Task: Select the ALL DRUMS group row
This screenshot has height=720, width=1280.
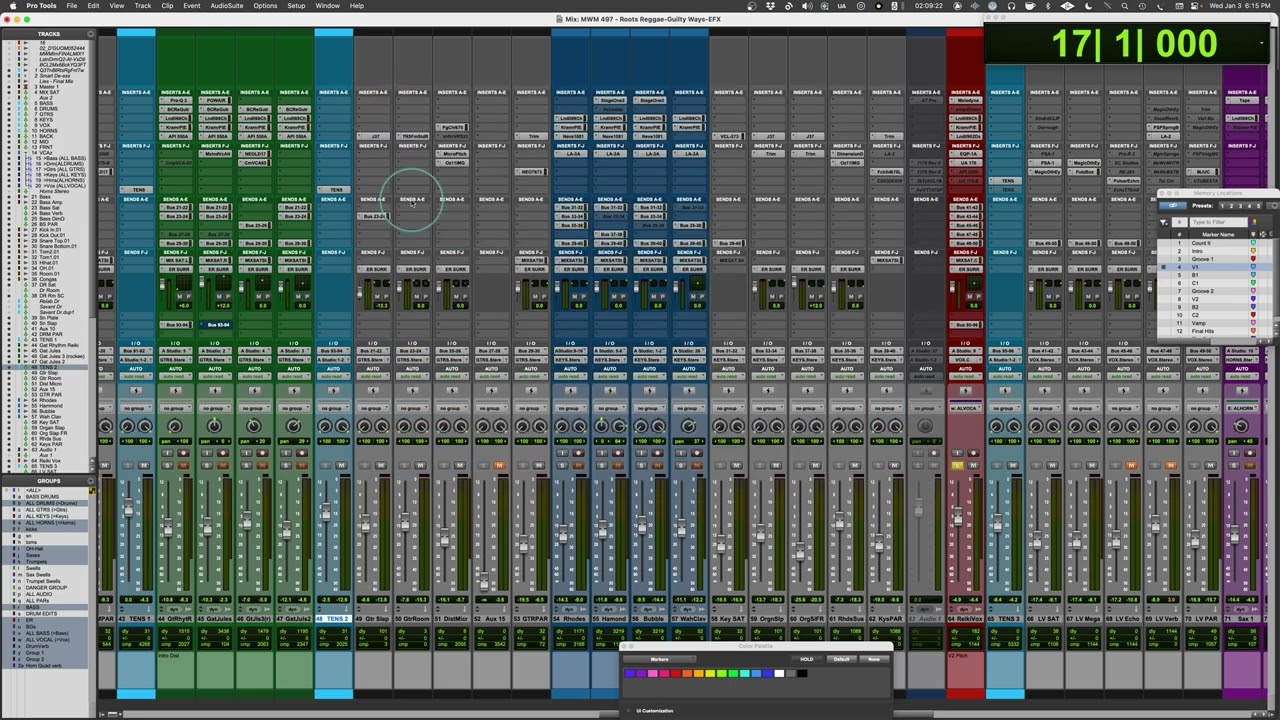Action: coord(45,503)
